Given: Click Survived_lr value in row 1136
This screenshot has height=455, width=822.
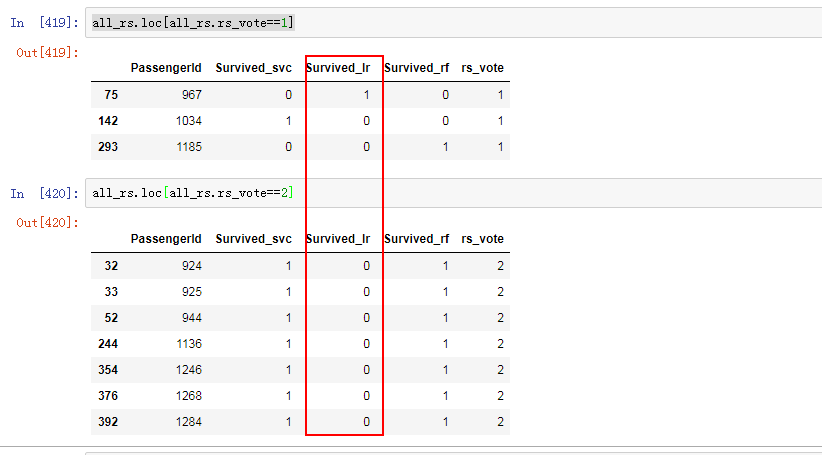Looking at the screenshot, I should (x=366, y=344).
